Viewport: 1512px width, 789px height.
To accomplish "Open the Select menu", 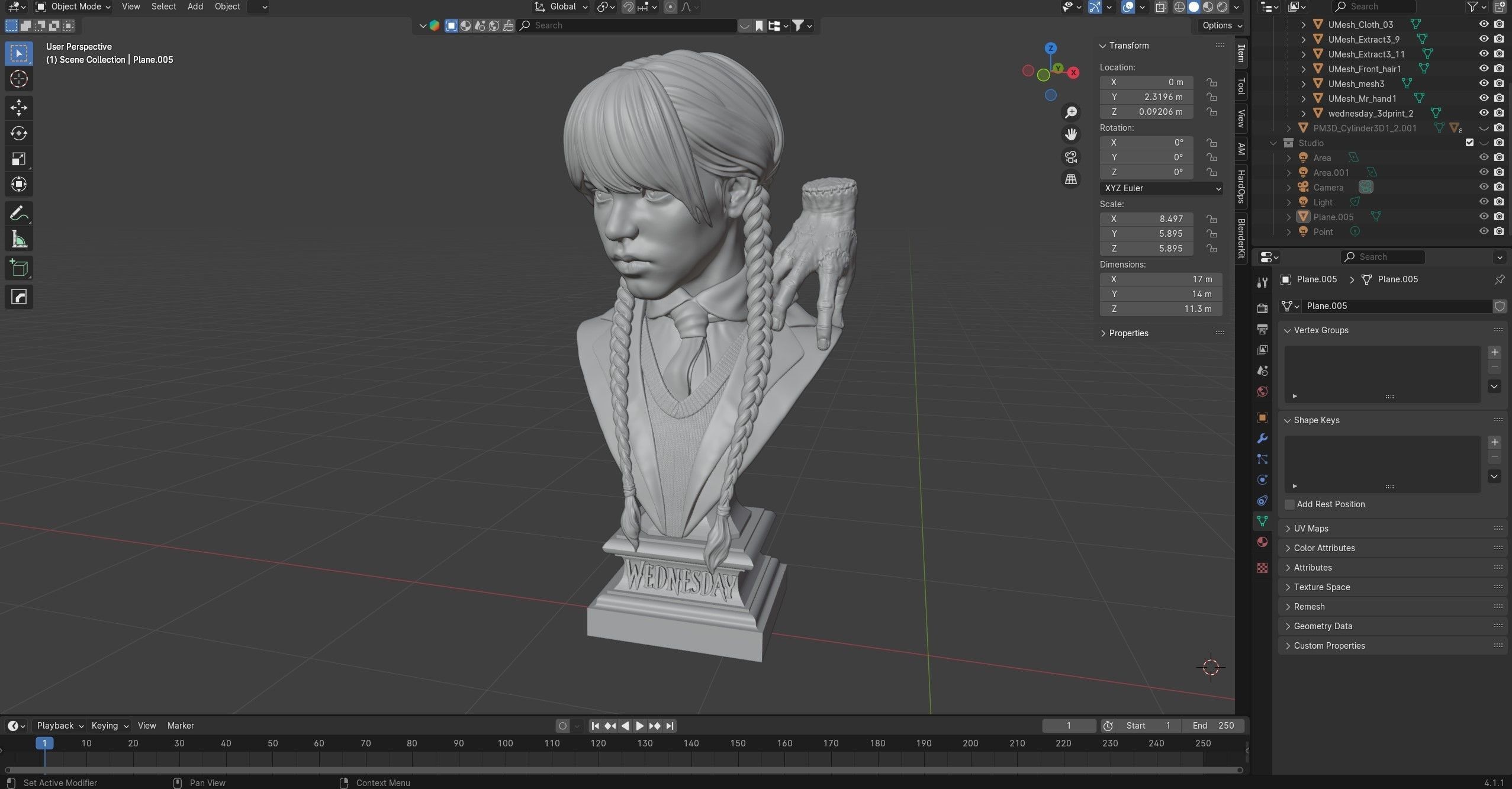I will pyautogui.click(x=164, y=7).
